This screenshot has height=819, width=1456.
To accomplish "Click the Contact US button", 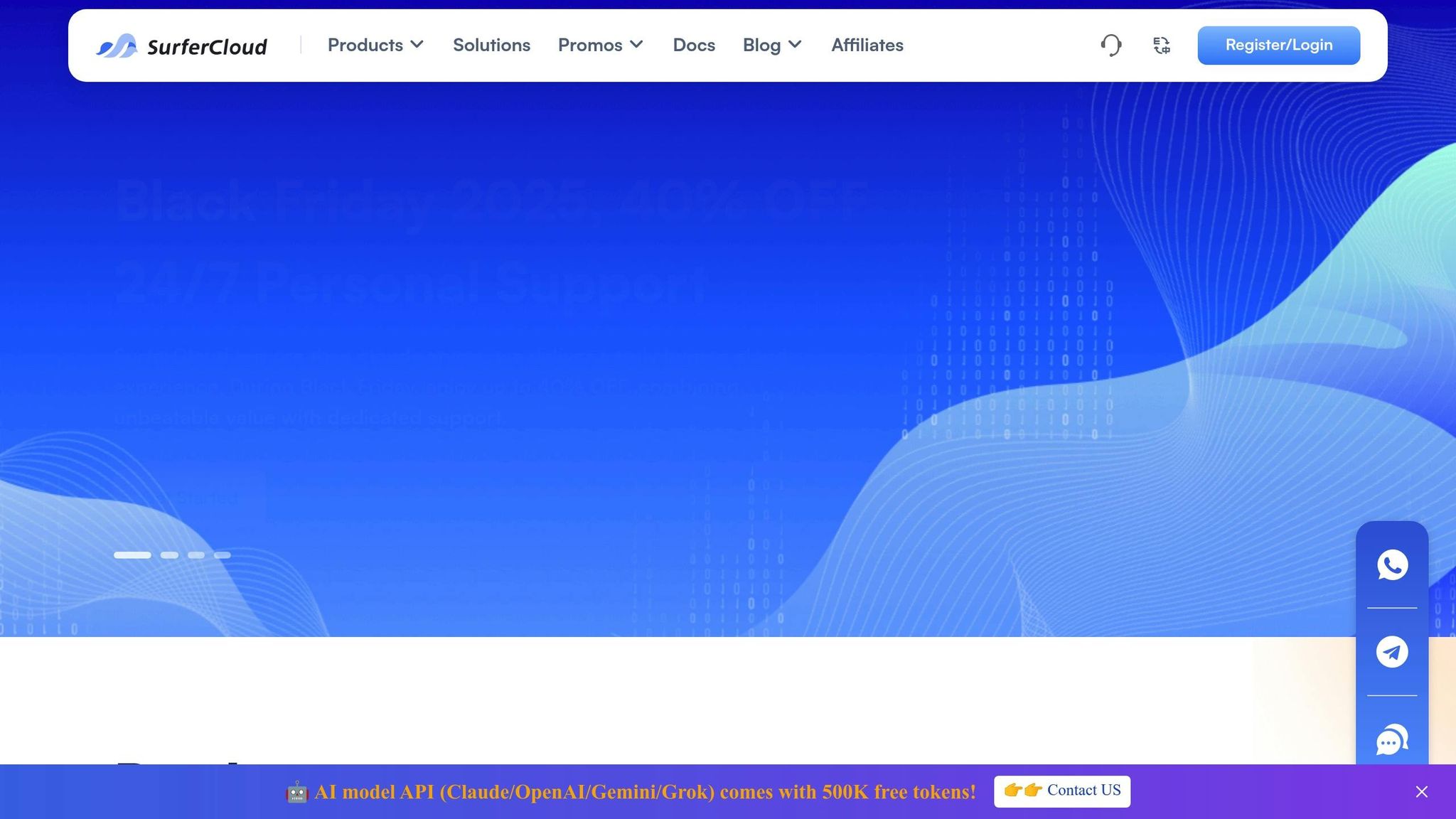I will [1062, 791].
